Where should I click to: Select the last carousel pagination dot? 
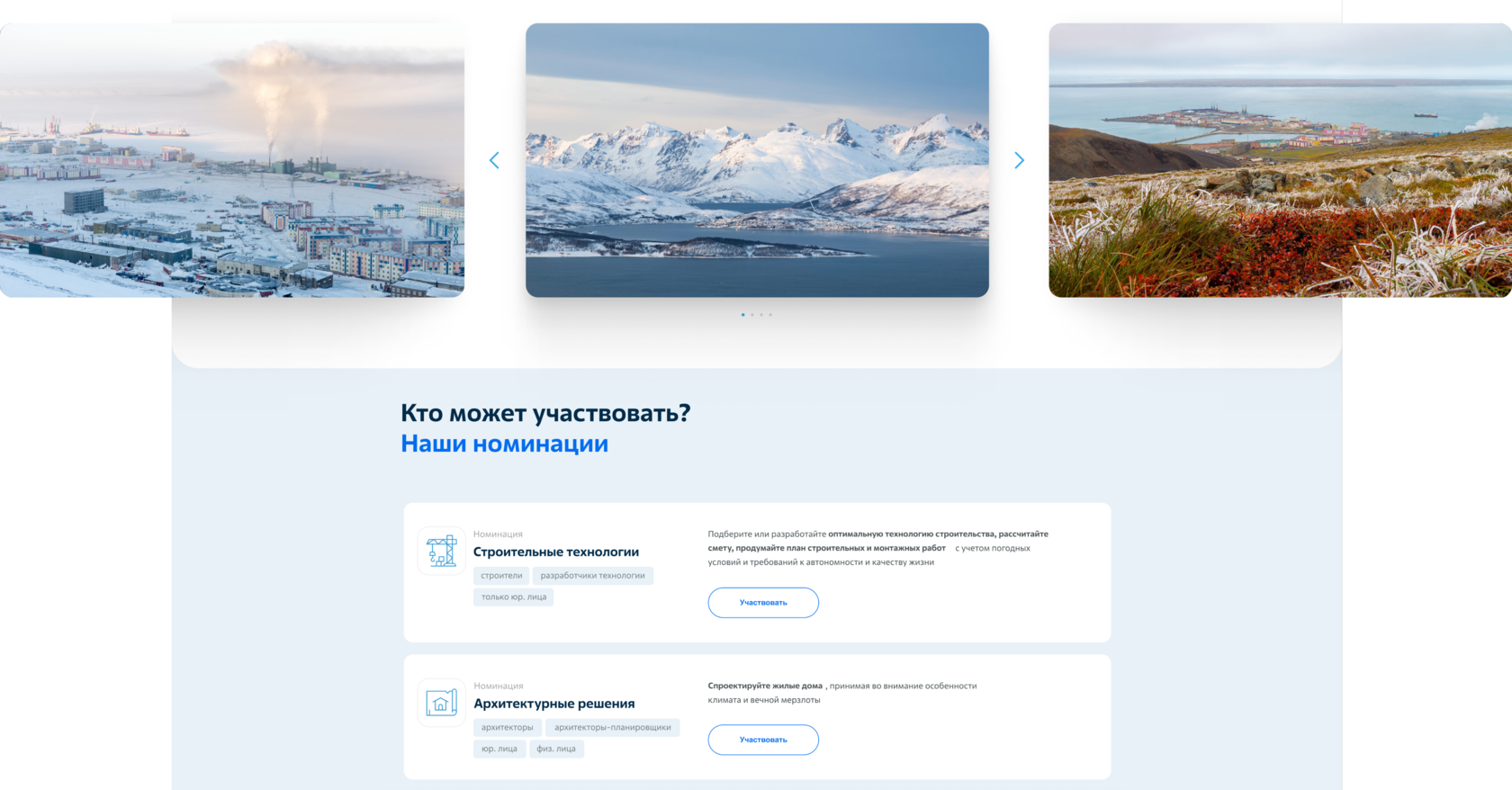coord(770,315)
